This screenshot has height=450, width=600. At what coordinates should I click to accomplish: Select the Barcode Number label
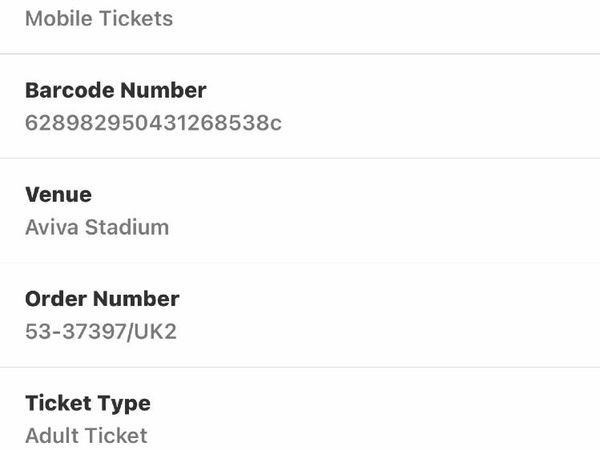pos(115,90)
